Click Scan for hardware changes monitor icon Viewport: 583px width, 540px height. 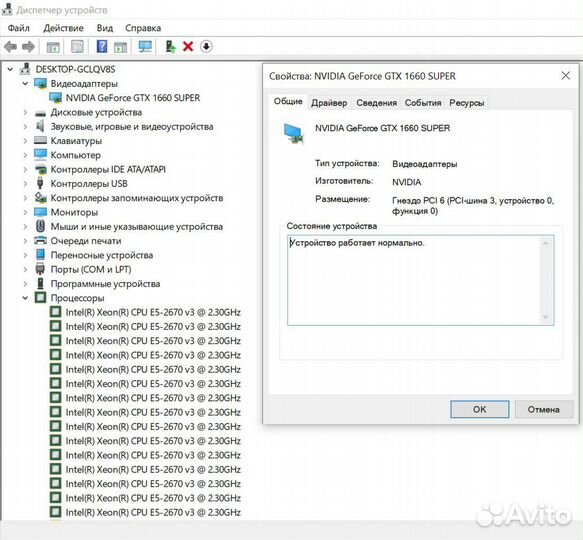(145, 47)
